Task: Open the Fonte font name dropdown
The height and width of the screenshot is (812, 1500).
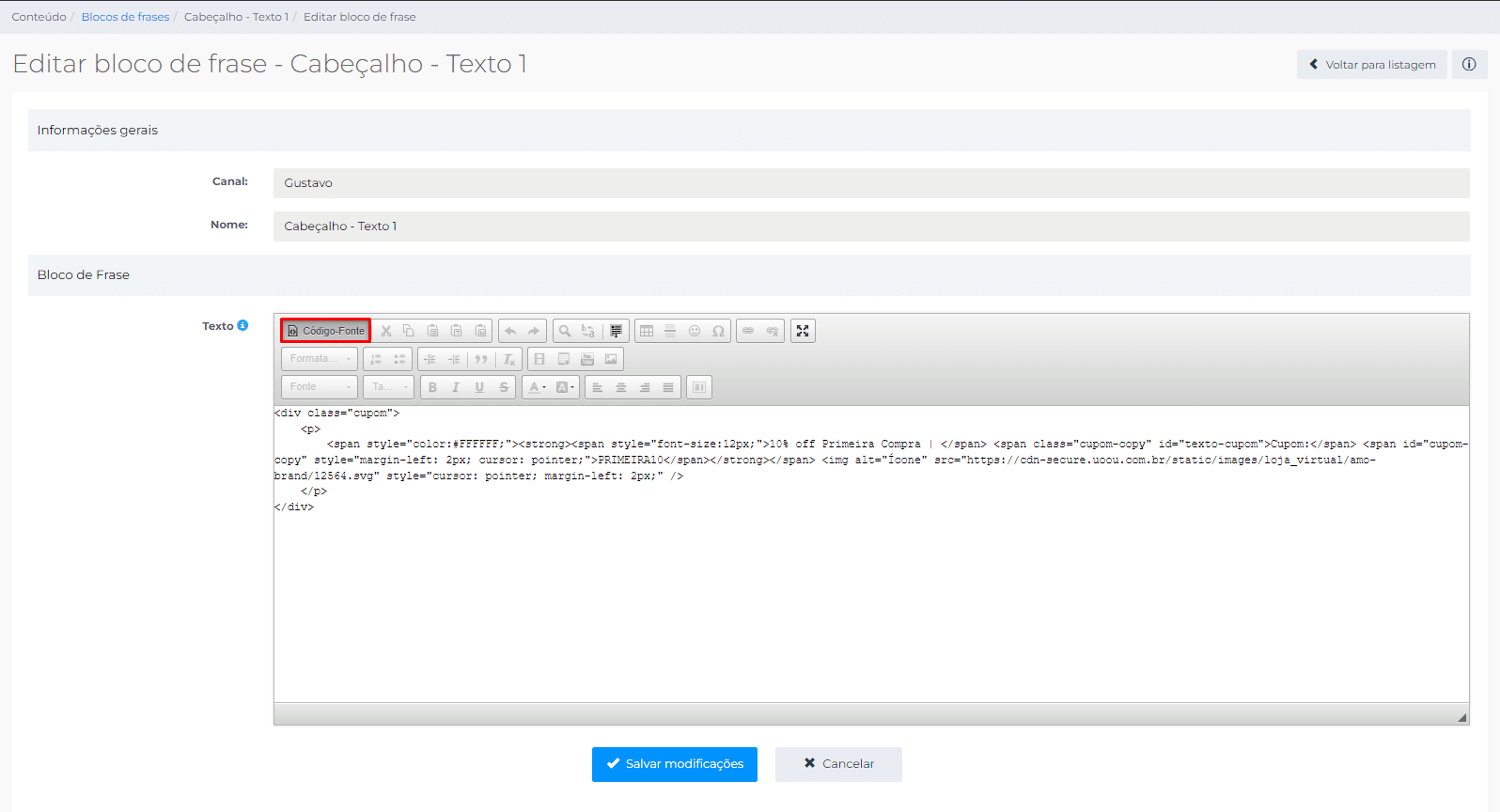Action: [x=320, y=387]
